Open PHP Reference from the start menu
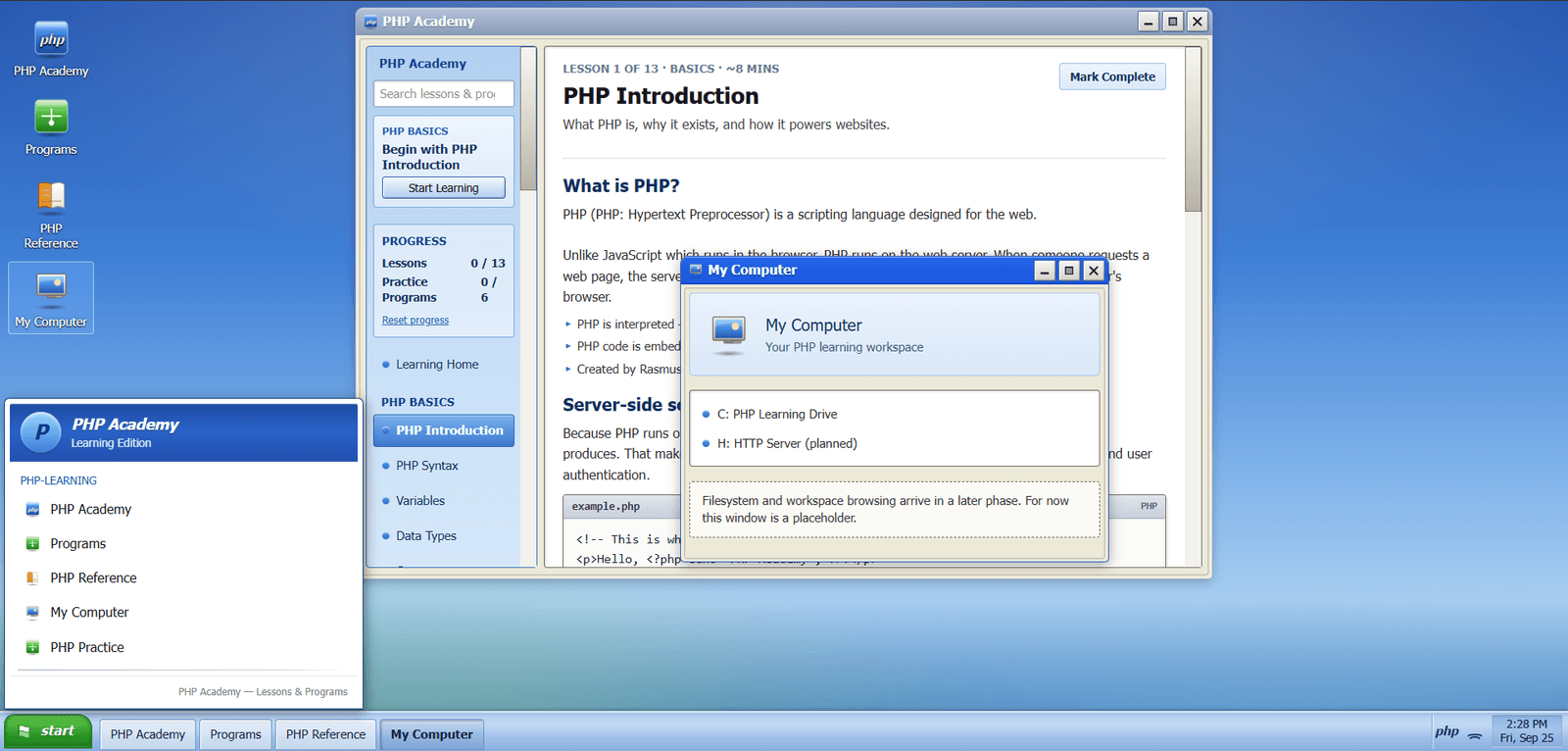 (x=183, y=577)
